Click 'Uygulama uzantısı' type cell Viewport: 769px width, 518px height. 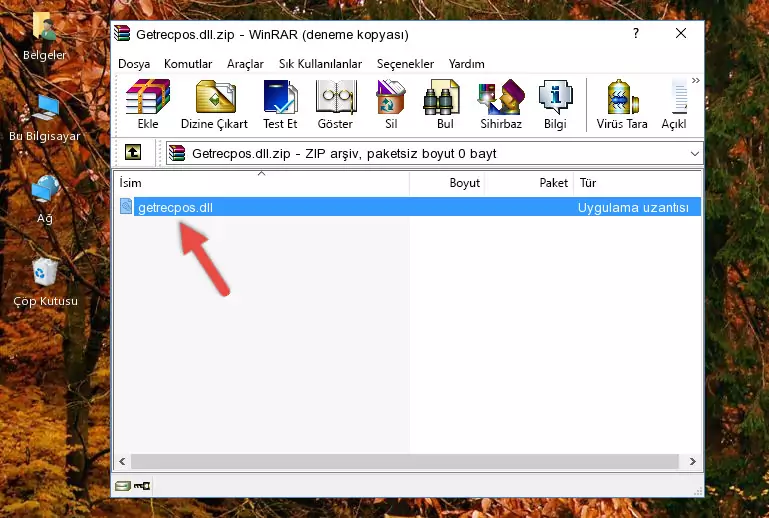(633, 207)
